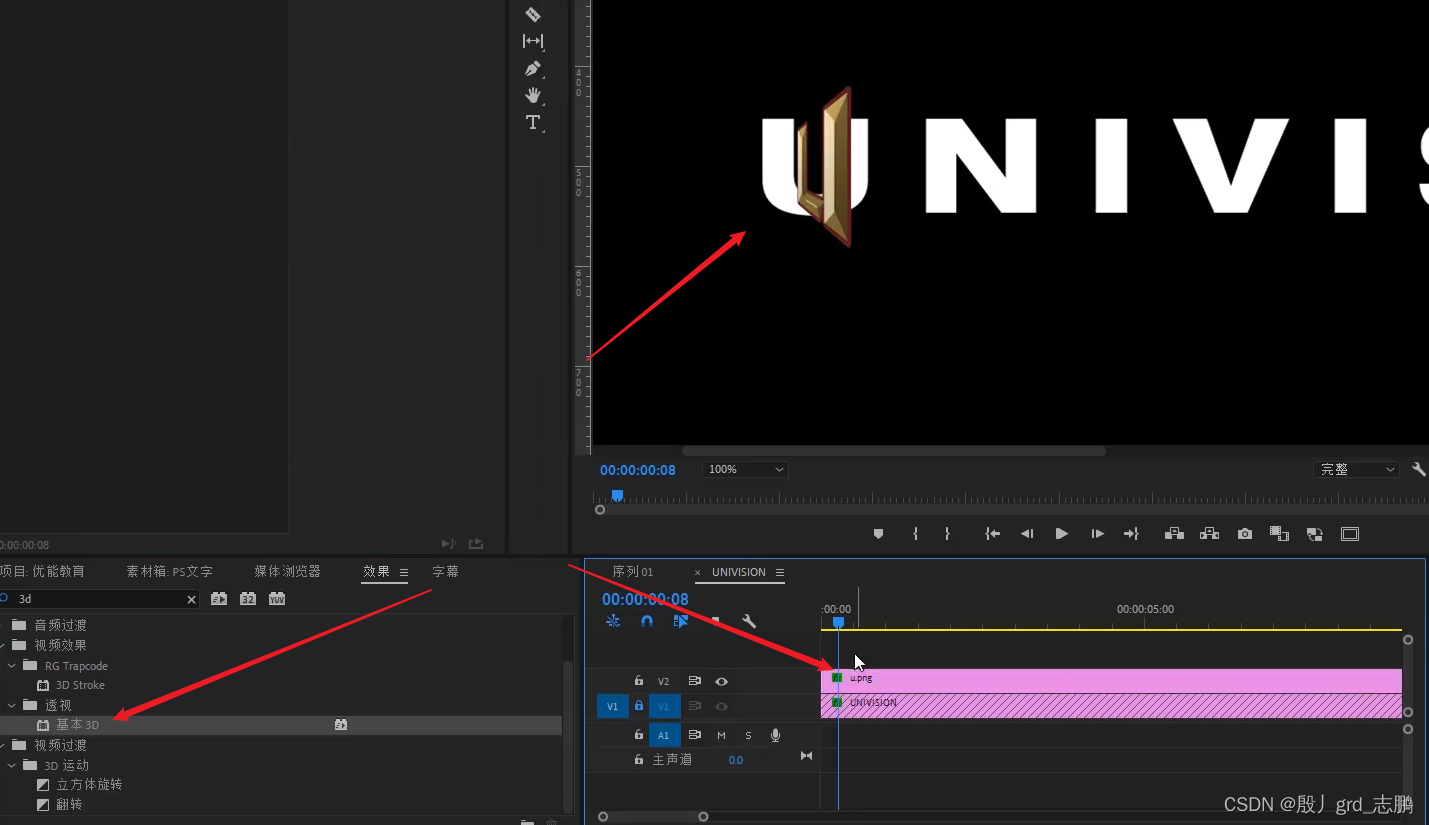Toggle nest sequence insert mode in timeline
This screenshot has height=825, width=1429.
pyautogui.click(x=613, y=621)
